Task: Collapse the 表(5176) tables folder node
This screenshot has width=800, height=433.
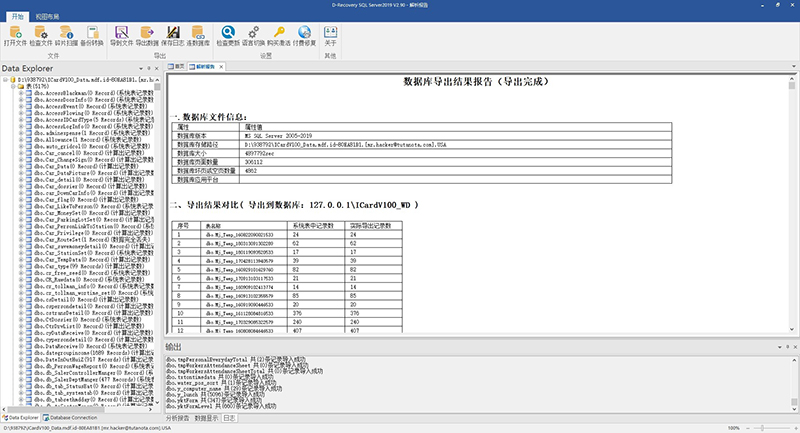Action: click(x=14, y=87)
